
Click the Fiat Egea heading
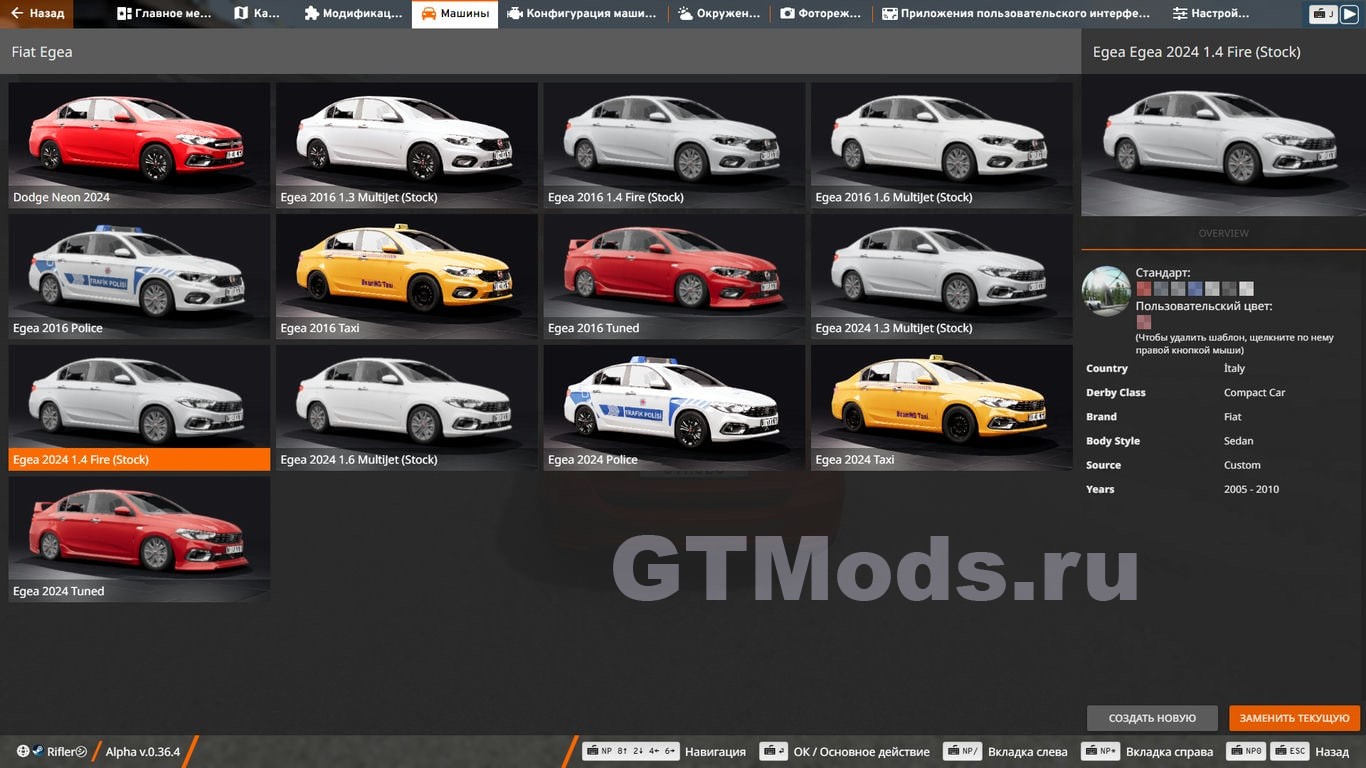[42, 52]
